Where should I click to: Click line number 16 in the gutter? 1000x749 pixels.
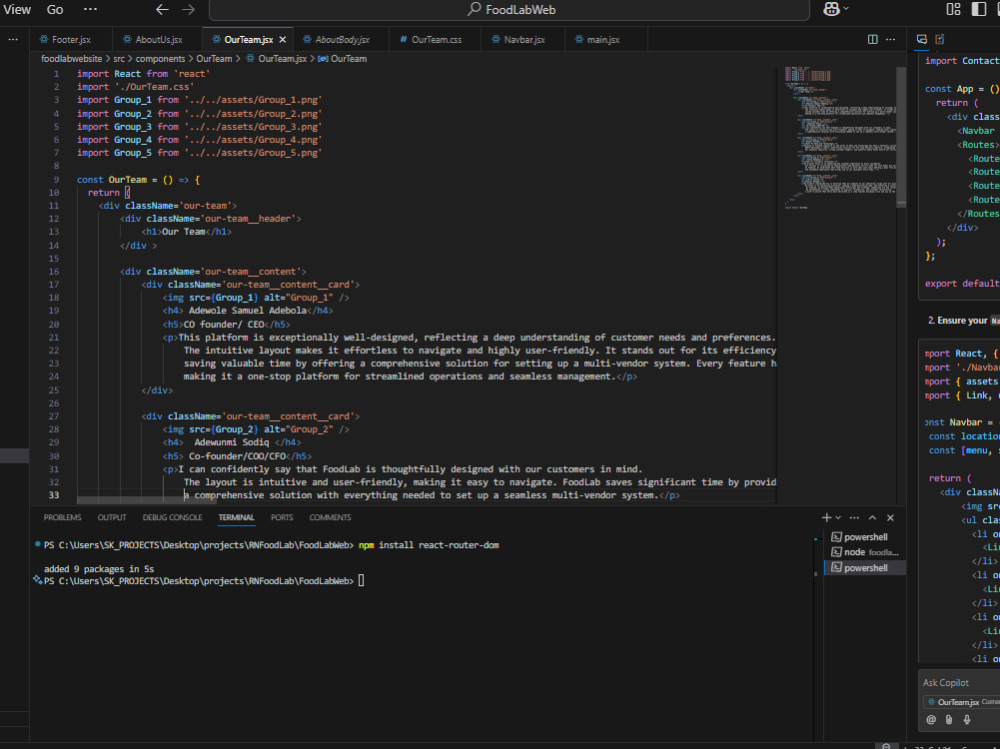pos(54,272)
